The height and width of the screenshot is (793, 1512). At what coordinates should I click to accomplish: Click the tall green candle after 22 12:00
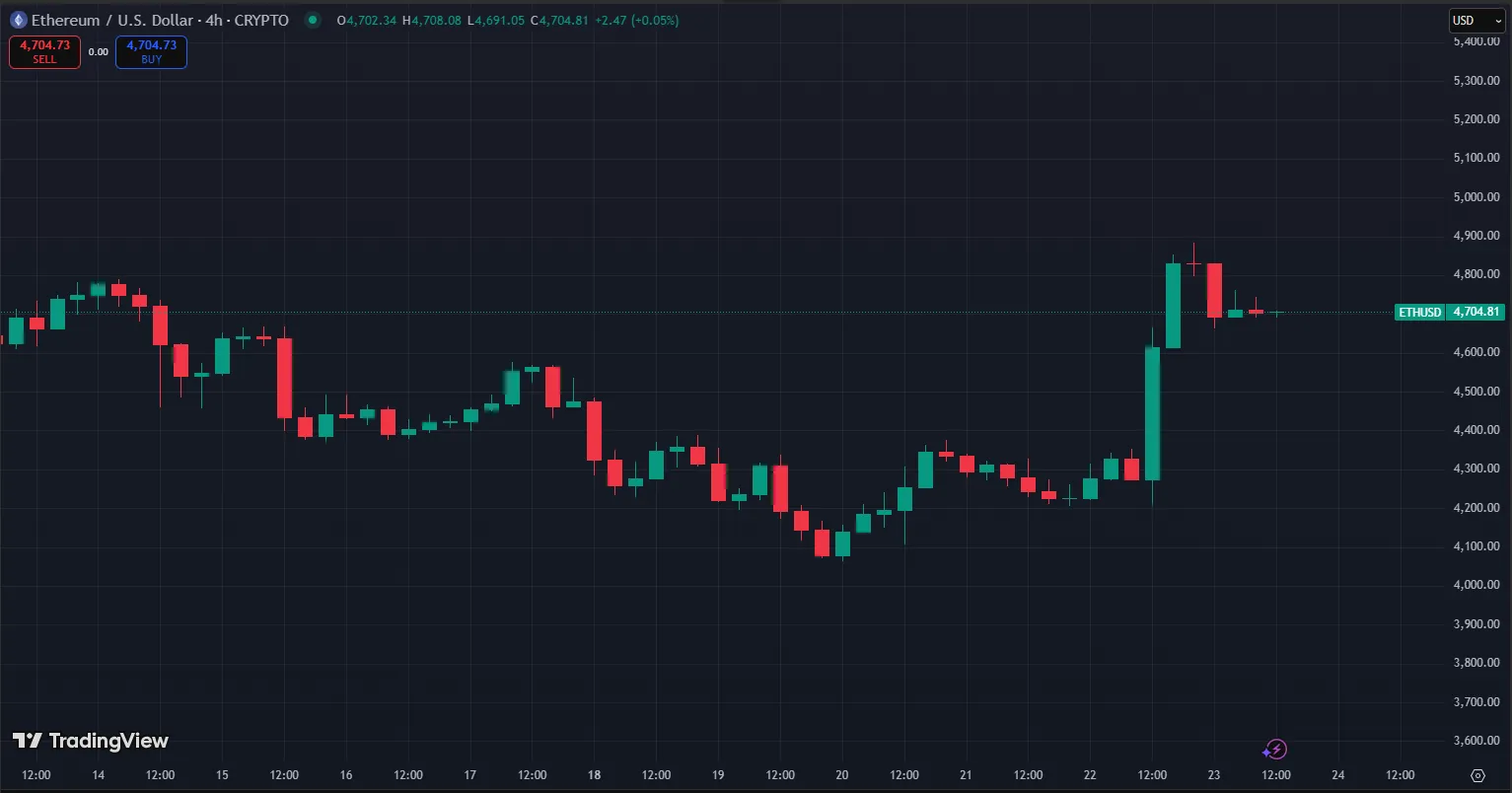click(1152, 414)
